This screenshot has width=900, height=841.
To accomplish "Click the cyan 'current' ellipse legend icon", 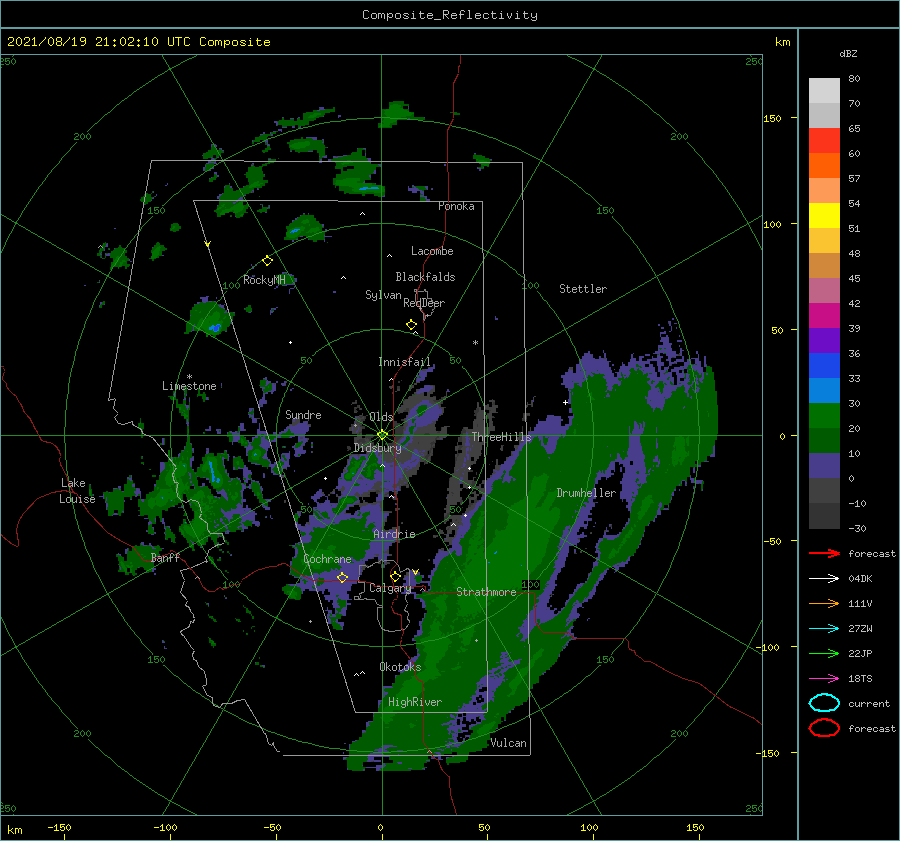I will [824, 703].
